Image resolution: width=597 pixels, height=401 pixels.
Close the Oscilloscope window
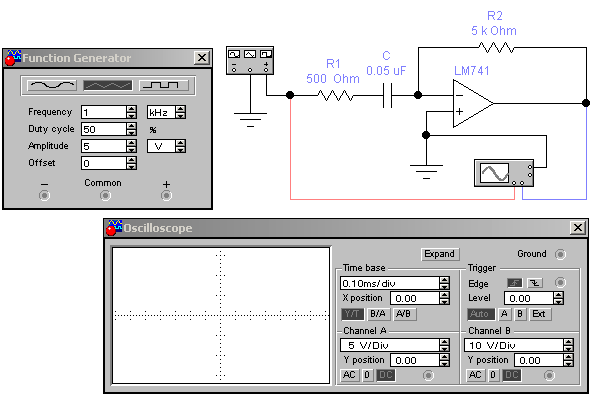[x=578, y=228]
